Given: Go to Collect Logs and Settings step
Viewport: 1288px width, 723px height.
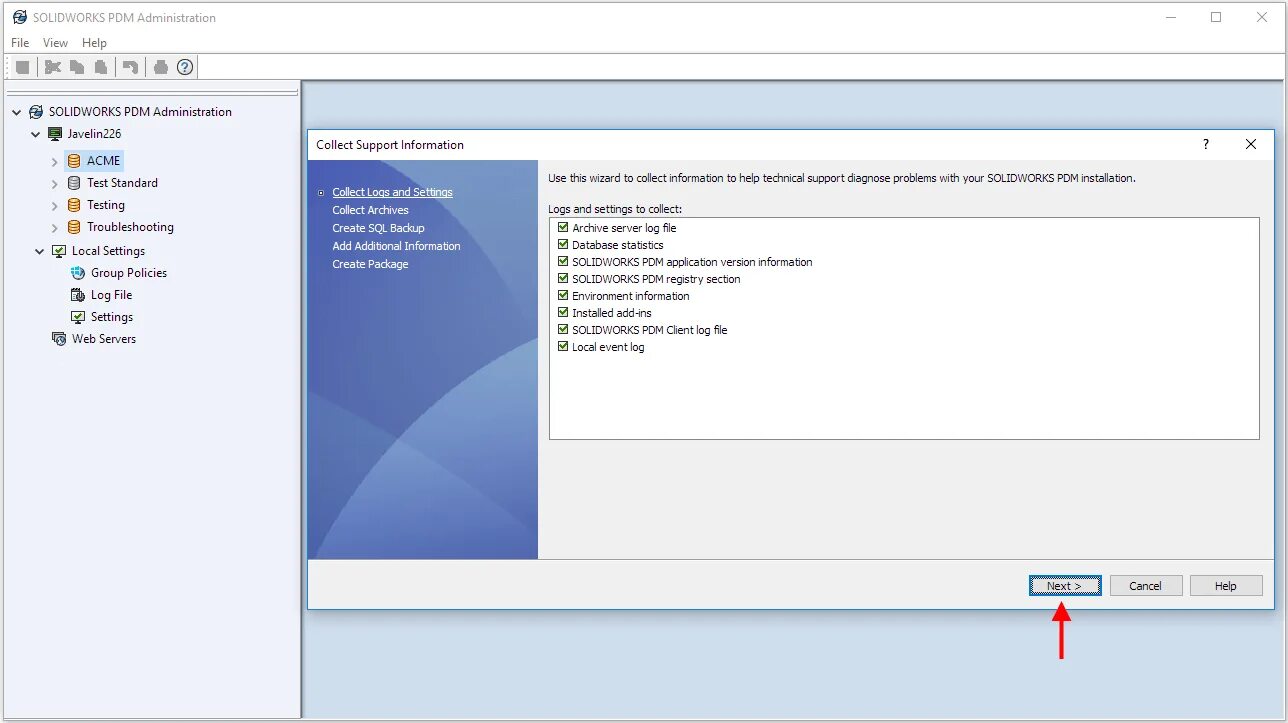Looking at the screenshot, I should point(392,192).
